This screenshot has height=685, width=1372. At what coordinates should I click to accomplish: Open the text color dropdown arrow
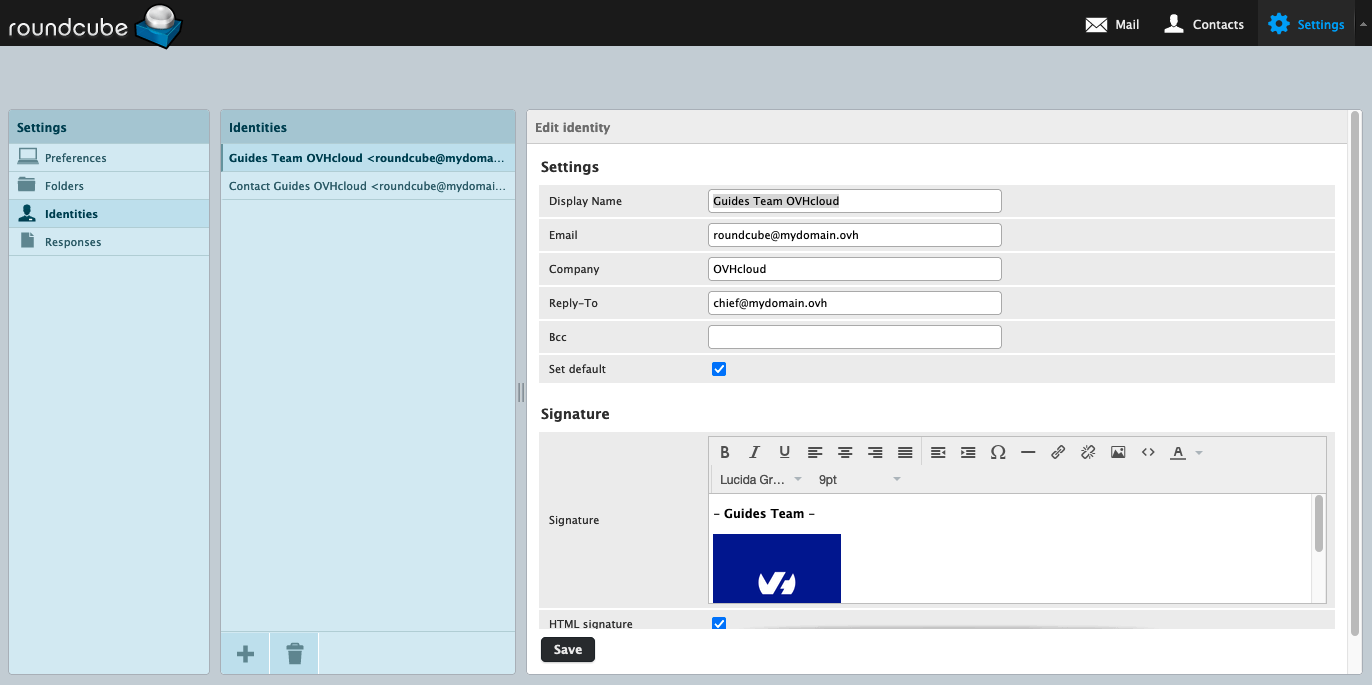pyautogui.click(x=1199, y=453)
